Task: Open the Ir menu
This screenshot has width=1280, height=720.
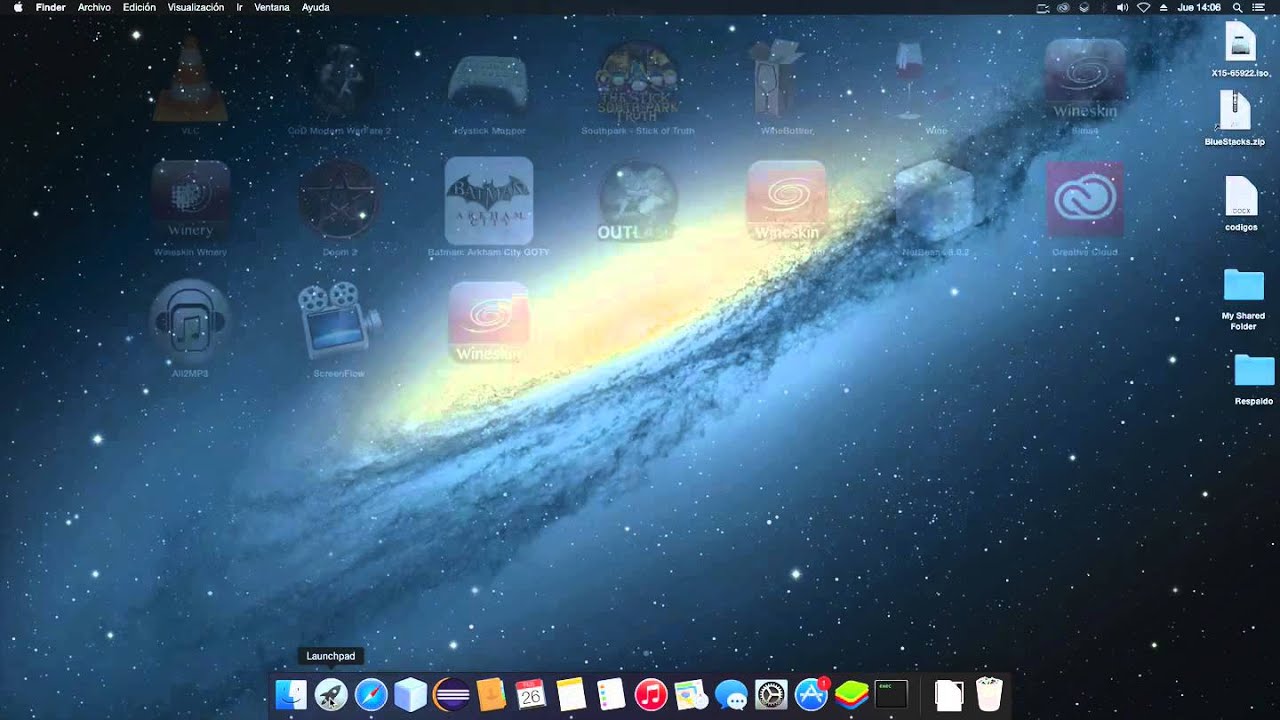Action: [239, 7]
